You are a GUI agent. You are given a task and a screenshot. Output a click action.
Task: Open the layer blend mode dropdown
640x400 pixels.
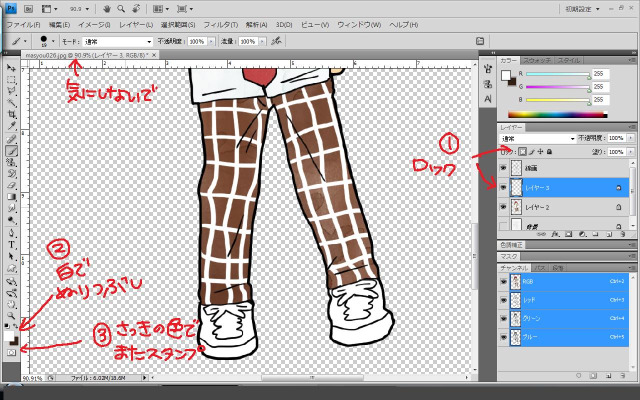(x=538, y=138)
